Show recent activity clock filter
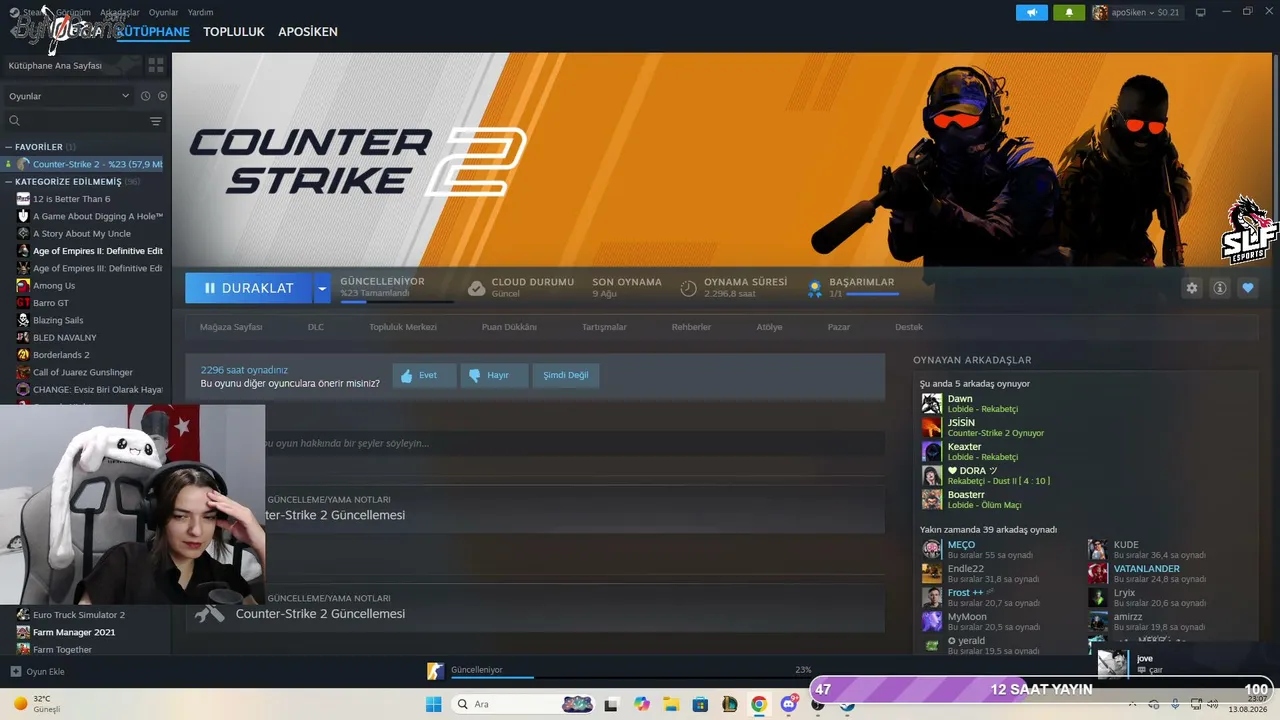This screenshot has height=720, width=1280. tap(145, 96)
